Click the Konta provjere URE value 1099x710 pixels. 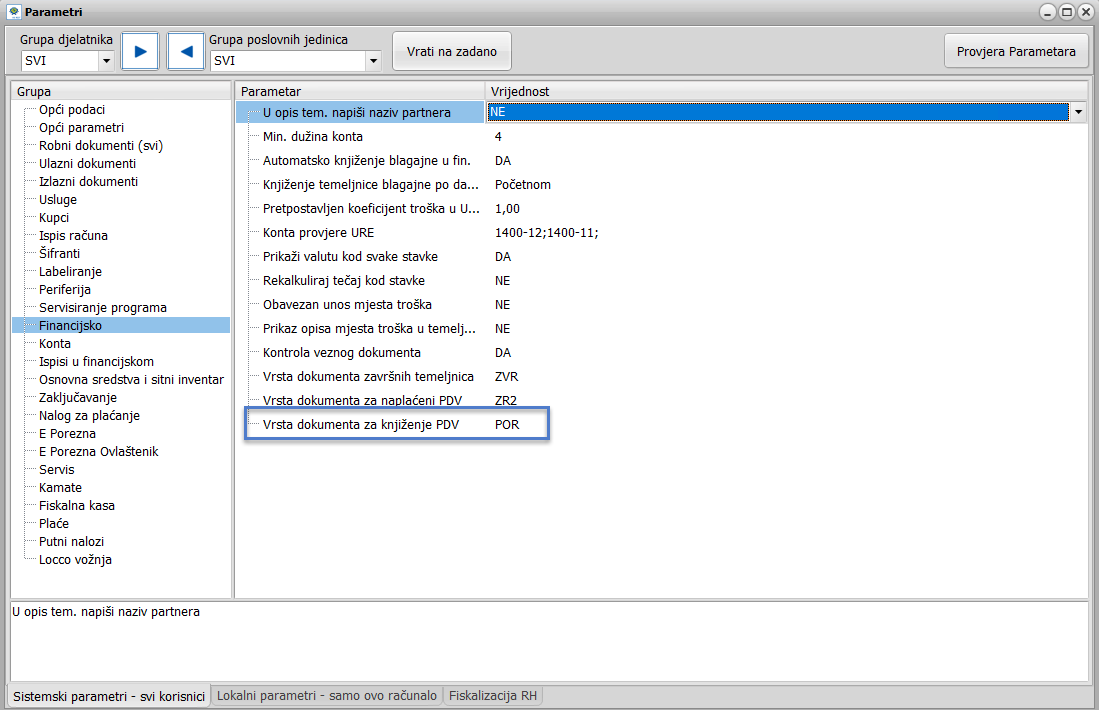[546, 233]
